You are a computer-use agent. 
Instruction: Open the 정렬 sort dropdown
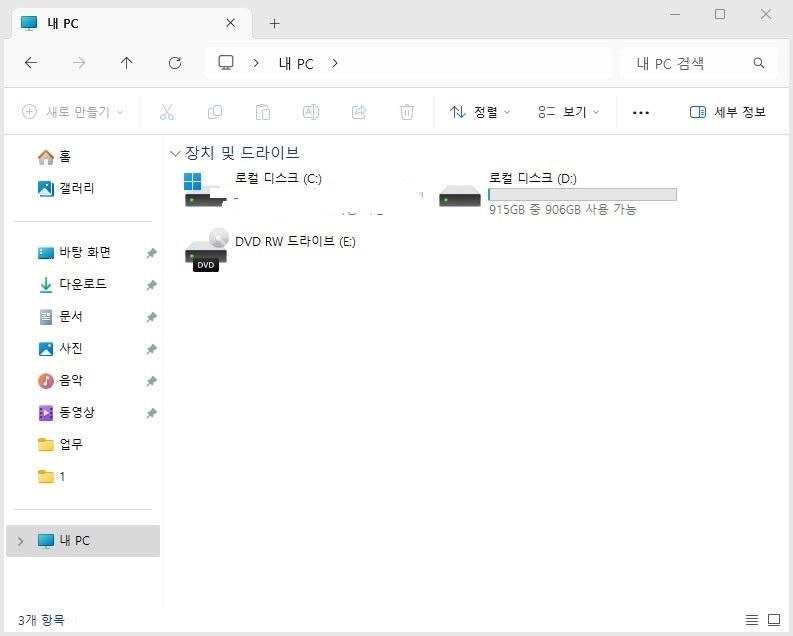pyautogui.click(x=480, y=112)
